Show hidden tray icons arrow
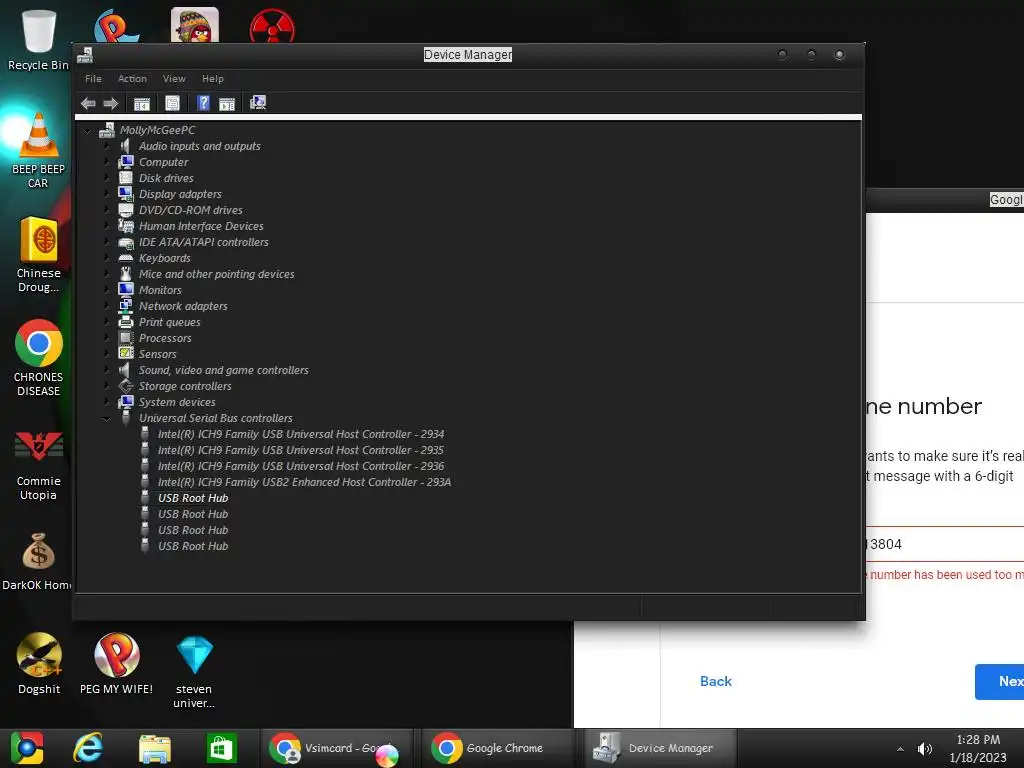Image resolution: width=1024 pixels, height=768 pixels. (x=901, y=749)
